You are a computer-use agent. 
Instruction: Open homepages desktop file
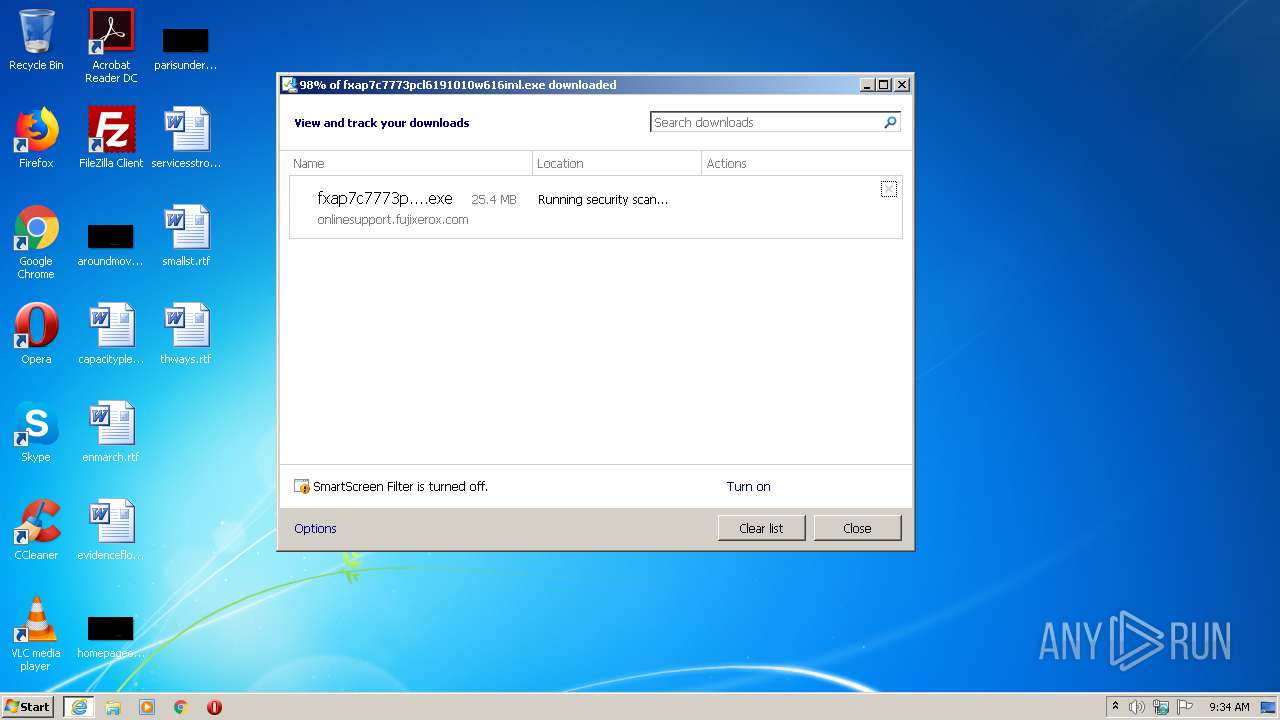tap(111, 636)
